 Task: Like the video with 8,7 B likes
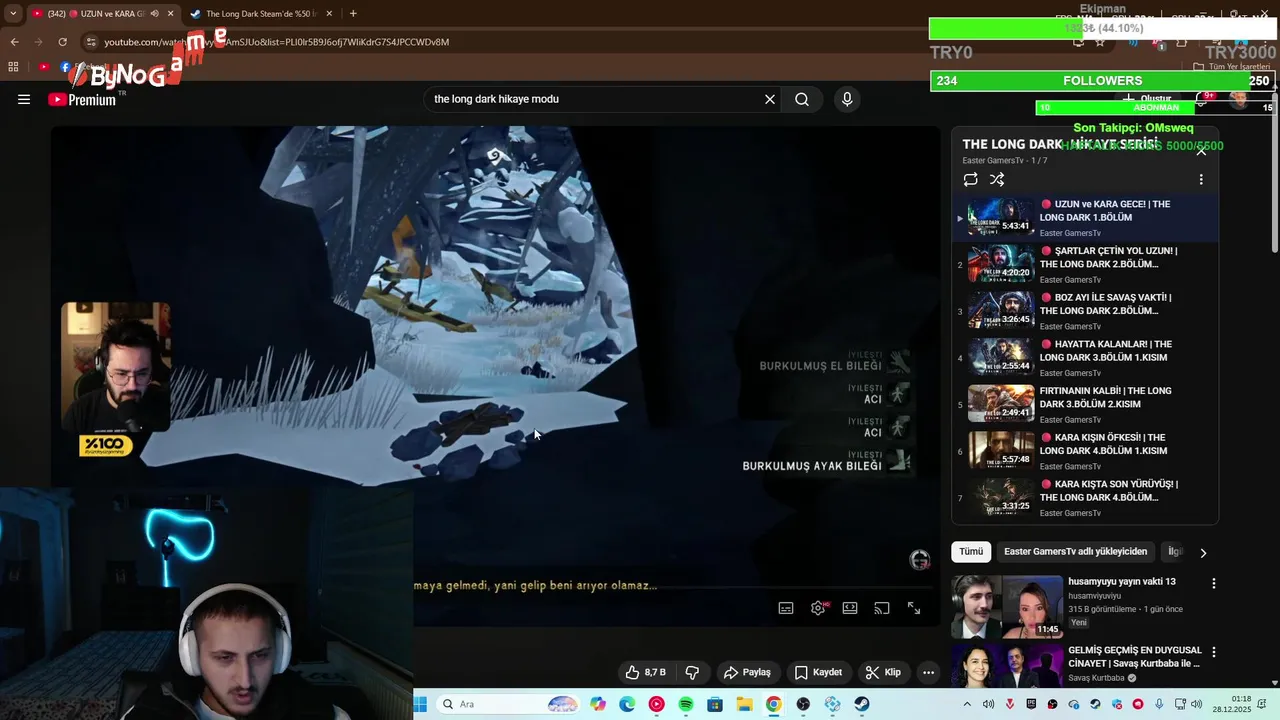(x=645, y=672)
